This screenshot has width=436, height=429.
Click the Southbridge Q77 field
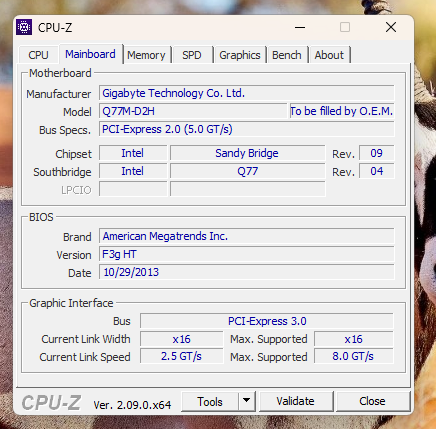(247, 171)
